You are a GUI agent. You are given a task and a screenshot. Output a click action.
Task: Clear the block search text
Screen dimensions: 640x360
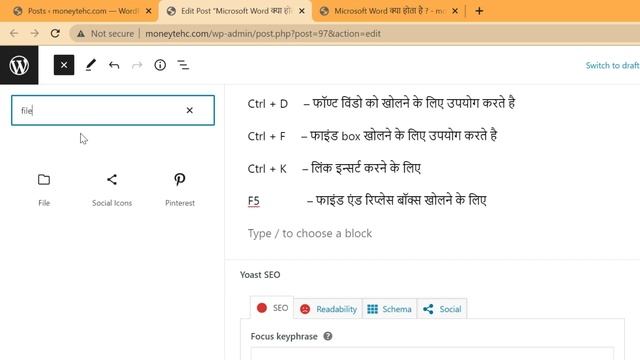tap(189, 110)
